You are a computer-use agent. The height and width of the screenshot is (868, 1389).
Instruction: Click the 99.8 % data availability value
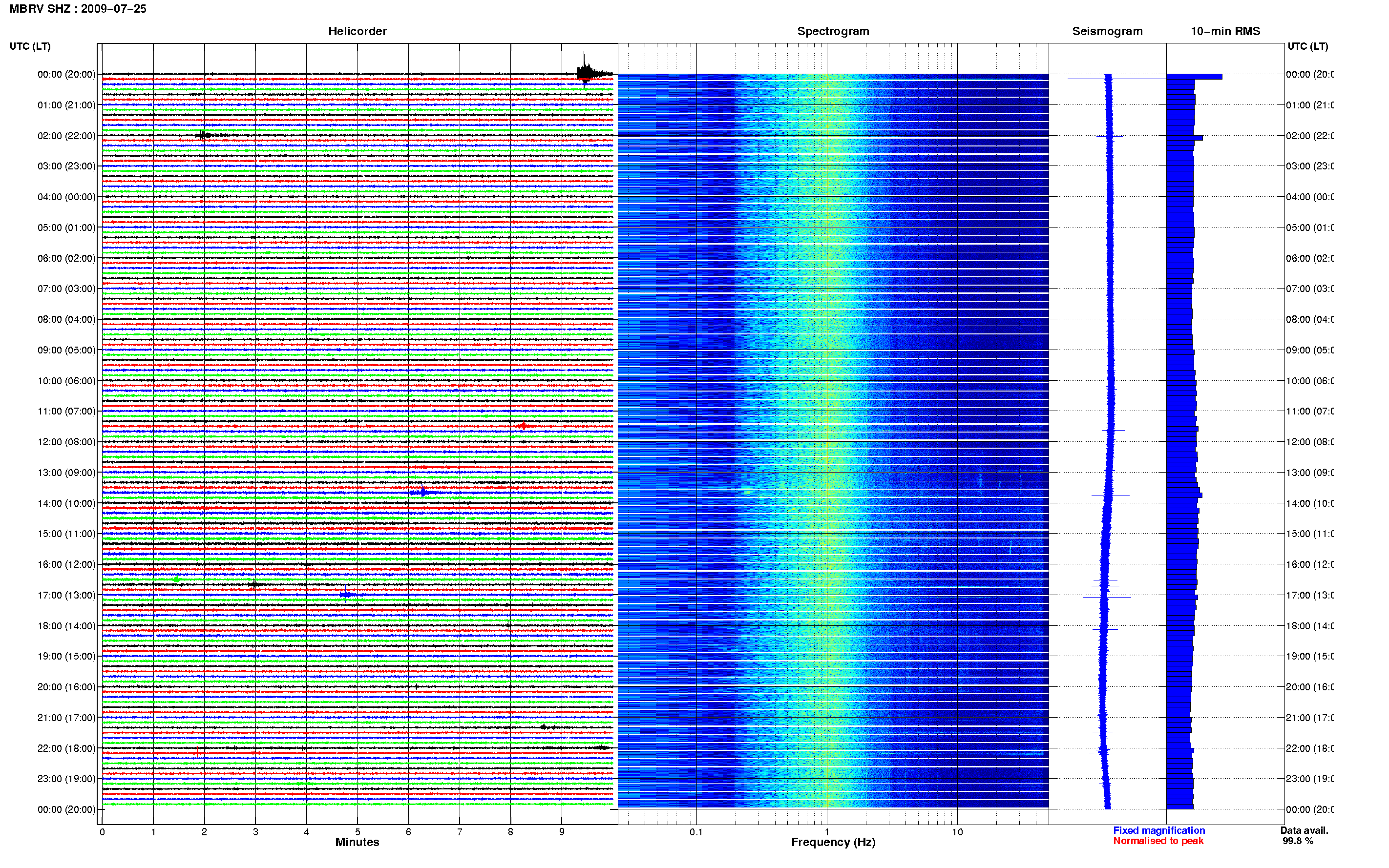click(x=1298, y=841)
